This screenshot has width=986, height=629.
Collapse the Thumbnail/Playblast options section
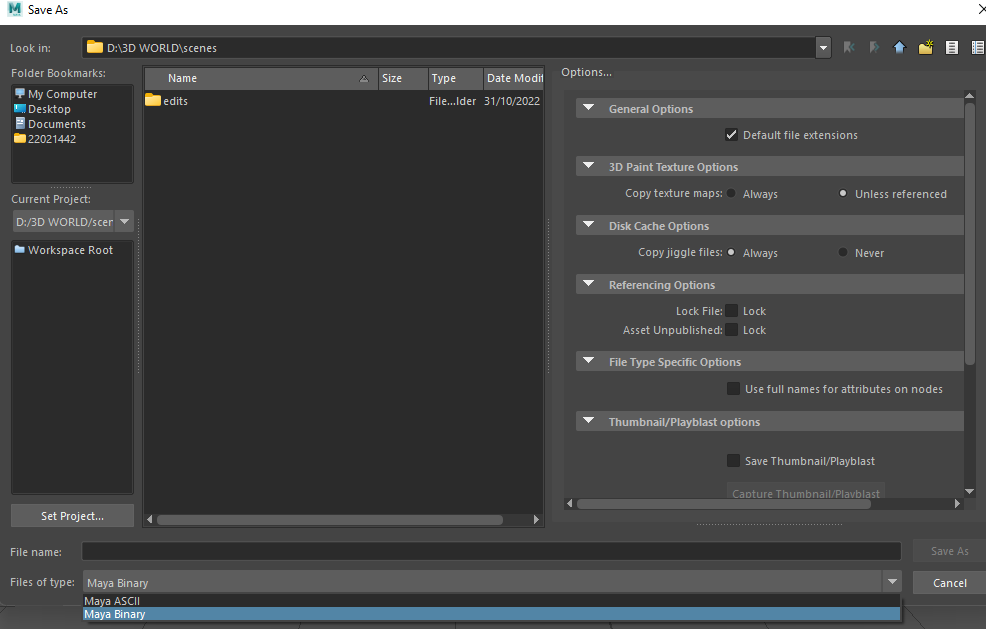[589, 421]
